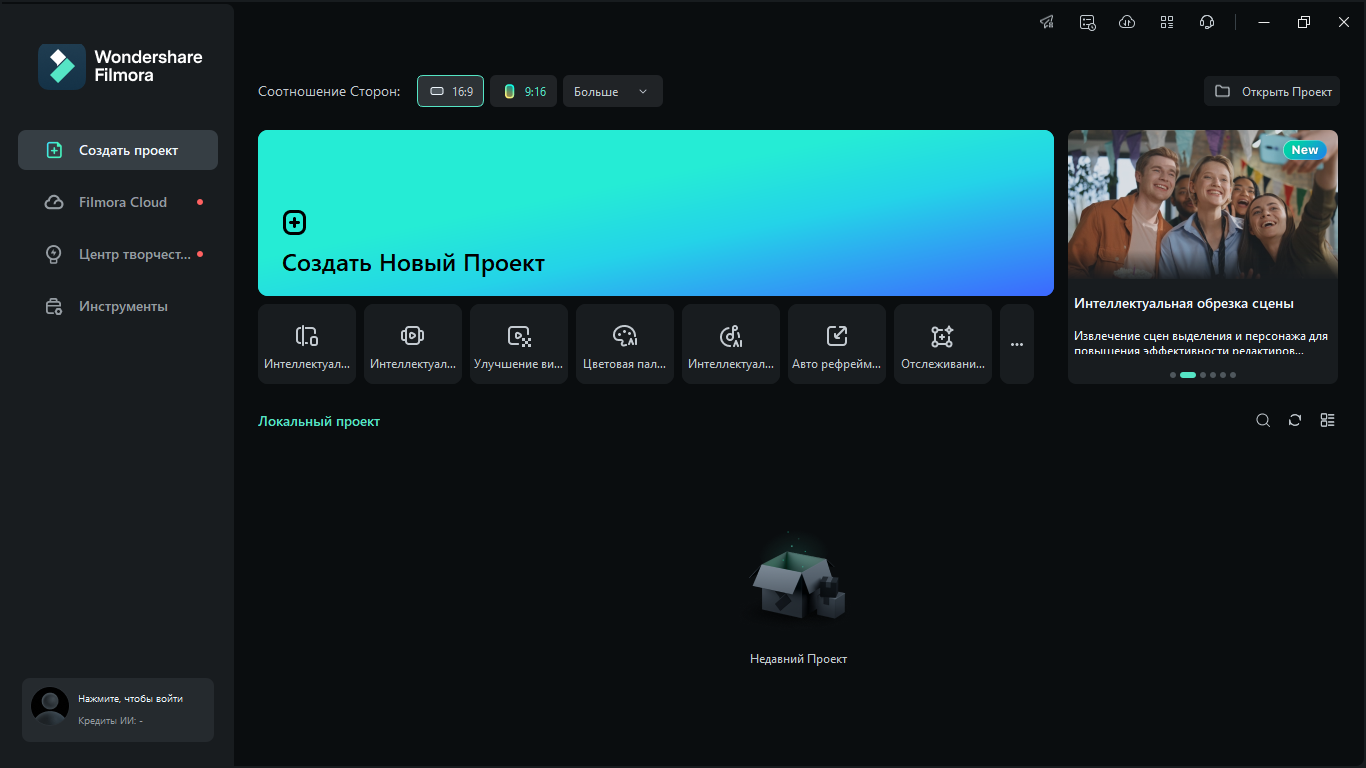Click the promo banner thumbnail image
Viewport: 1366px width, 768px height.
[1202, 205]
